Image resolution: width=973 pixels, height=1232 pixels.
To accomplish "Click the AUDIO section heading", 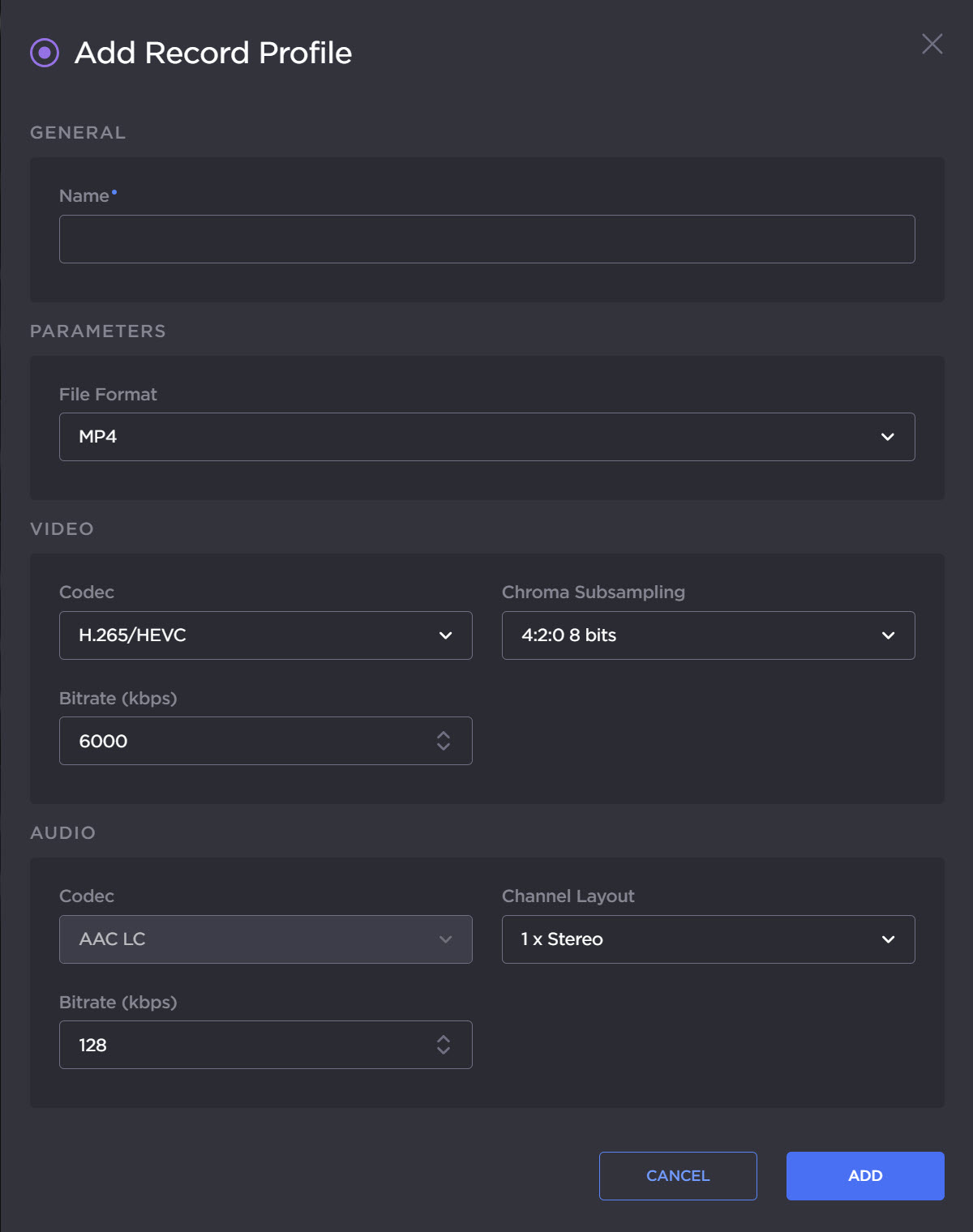I will click(62, 832).
